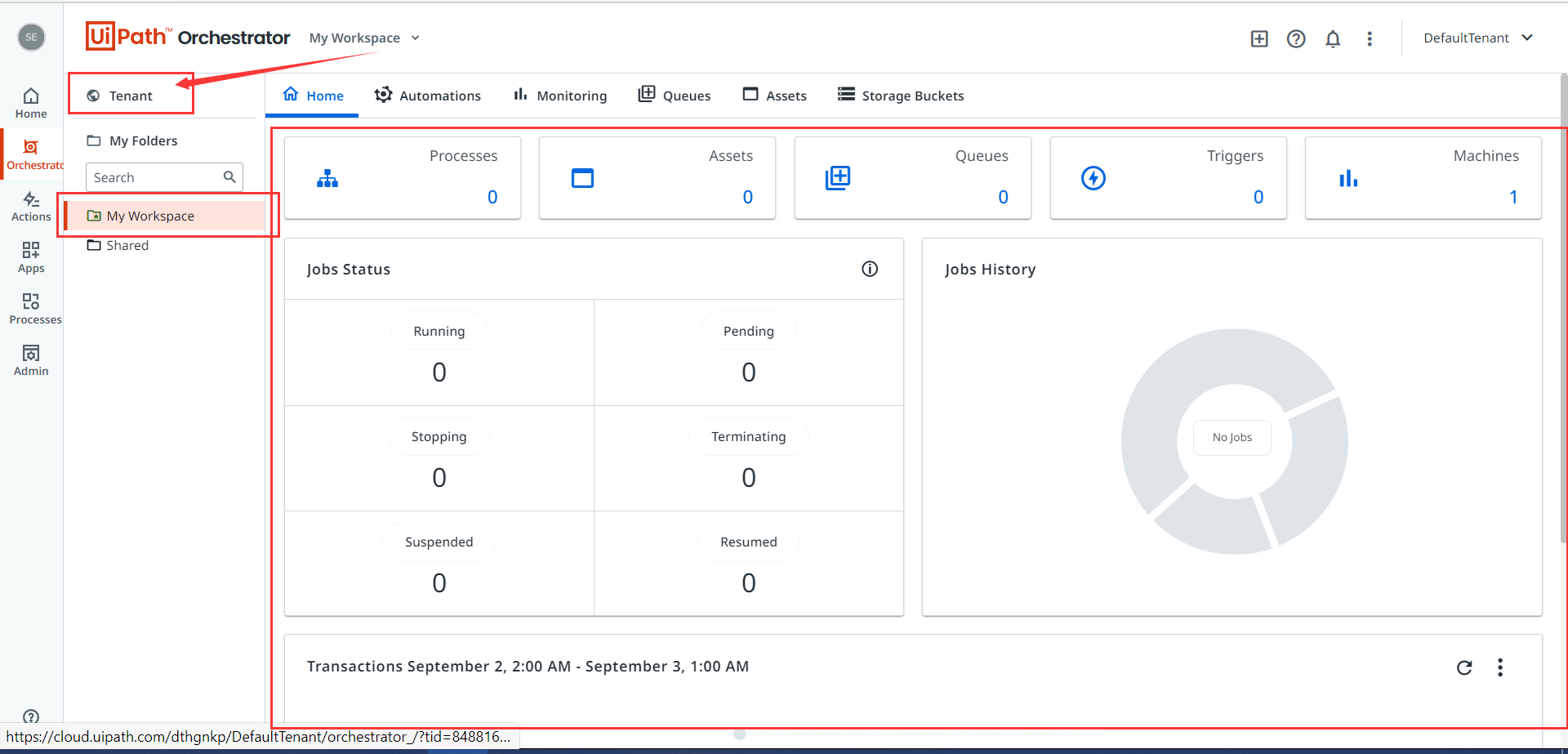Click the add new plus-box icon in header
The image size is (1568, 754).
click(1259, 38)
